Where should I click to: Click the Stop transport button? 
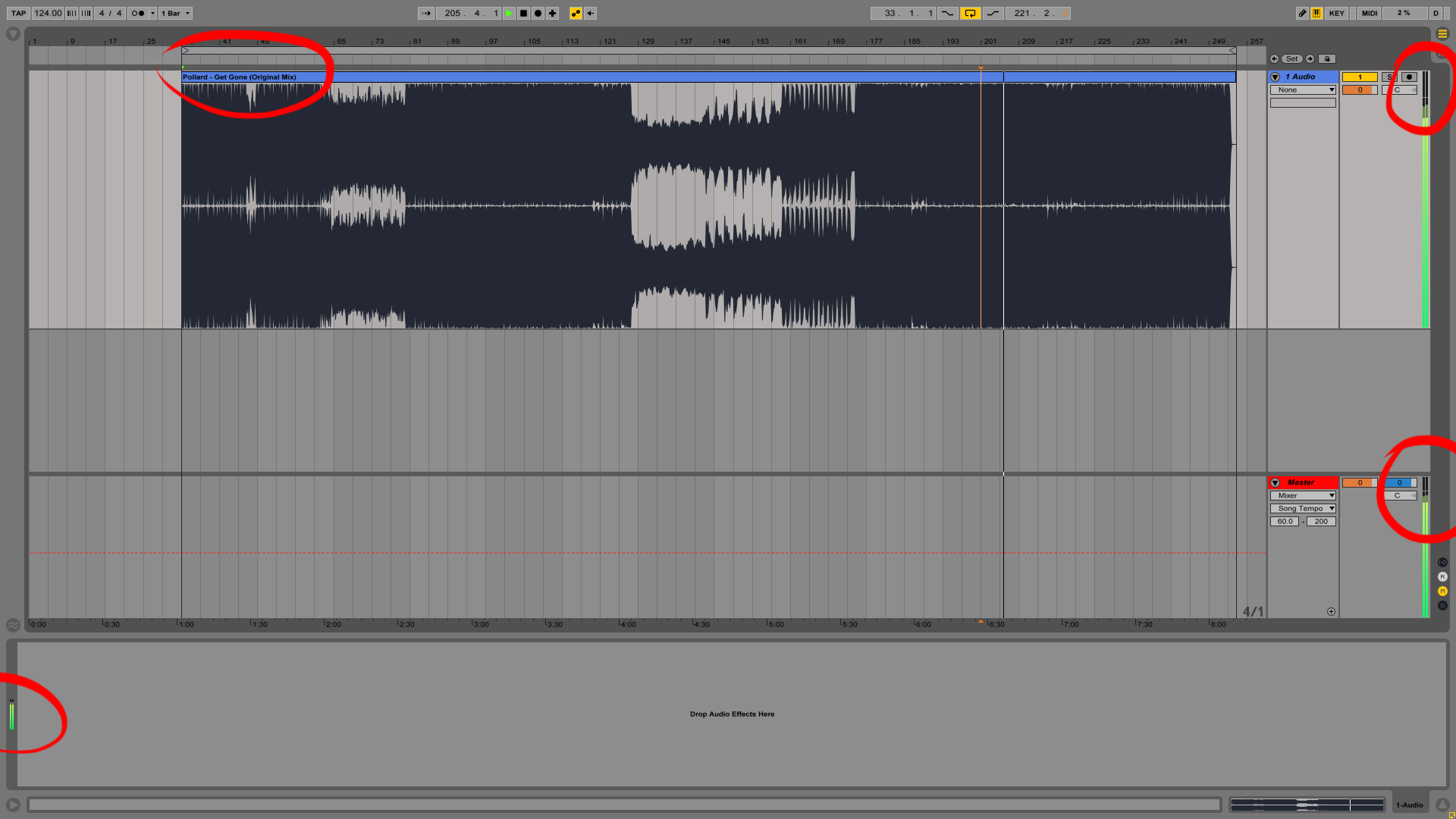523,13
